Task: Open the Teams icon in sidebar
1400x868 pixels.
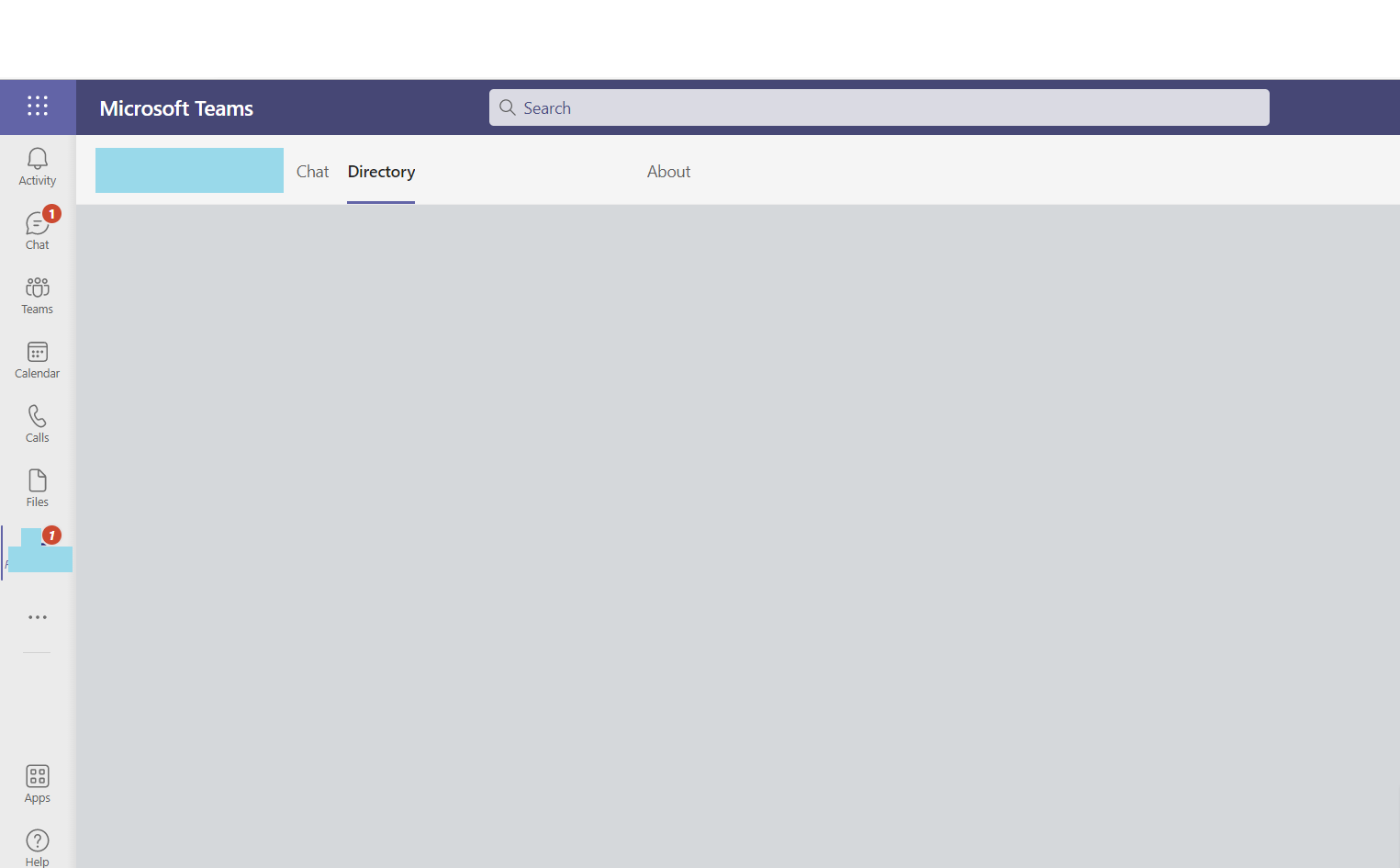Action: 37,294
